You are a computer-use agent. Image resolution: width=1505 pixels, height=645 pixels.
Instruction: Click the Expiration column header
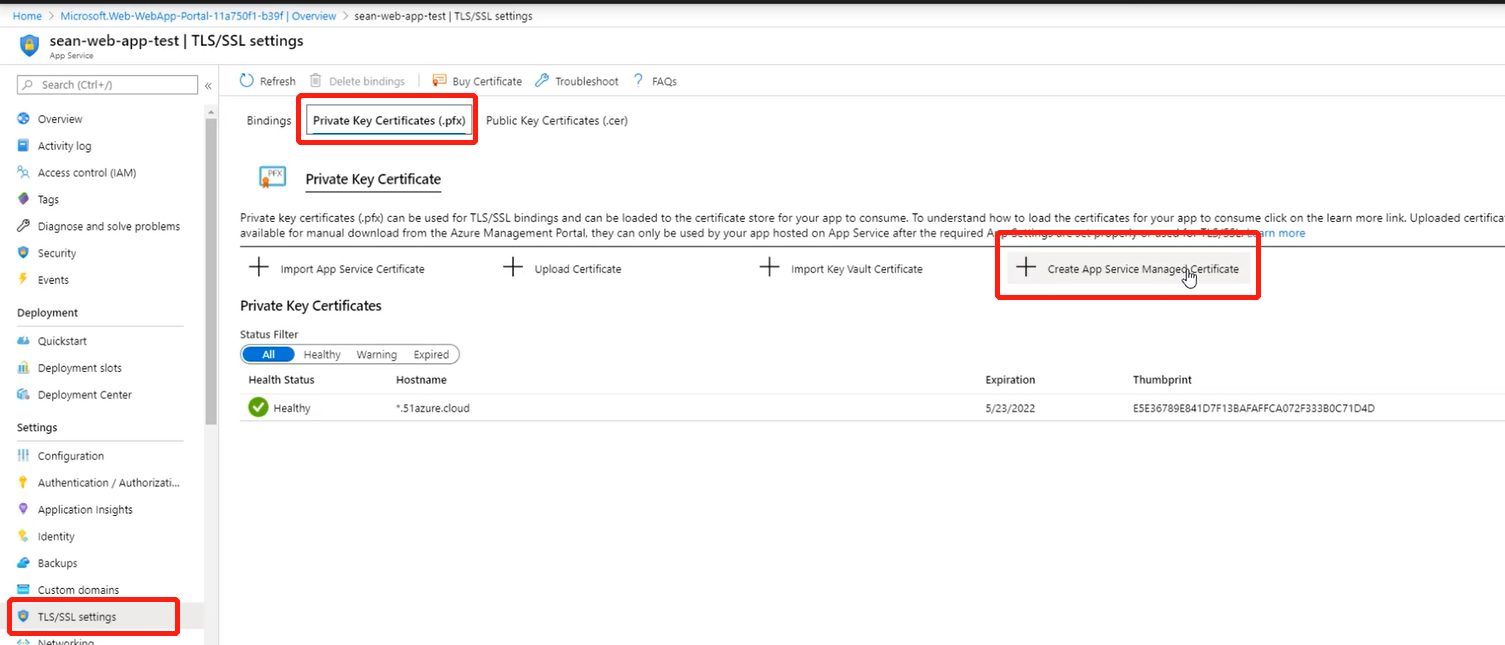[1010, 380]
